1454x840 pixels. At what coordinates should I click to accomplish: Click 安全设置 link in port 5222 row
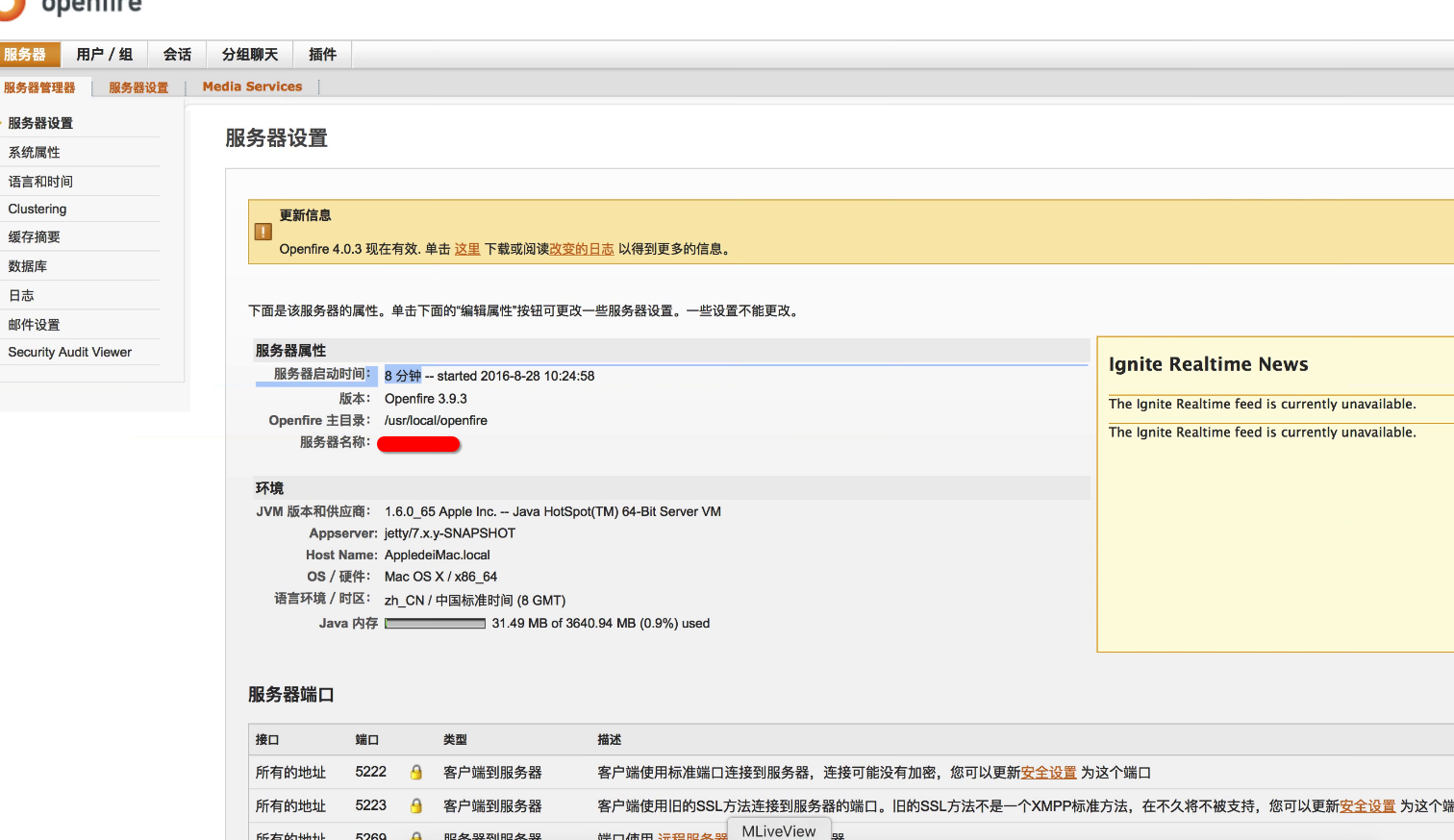tap(1048, 773)
